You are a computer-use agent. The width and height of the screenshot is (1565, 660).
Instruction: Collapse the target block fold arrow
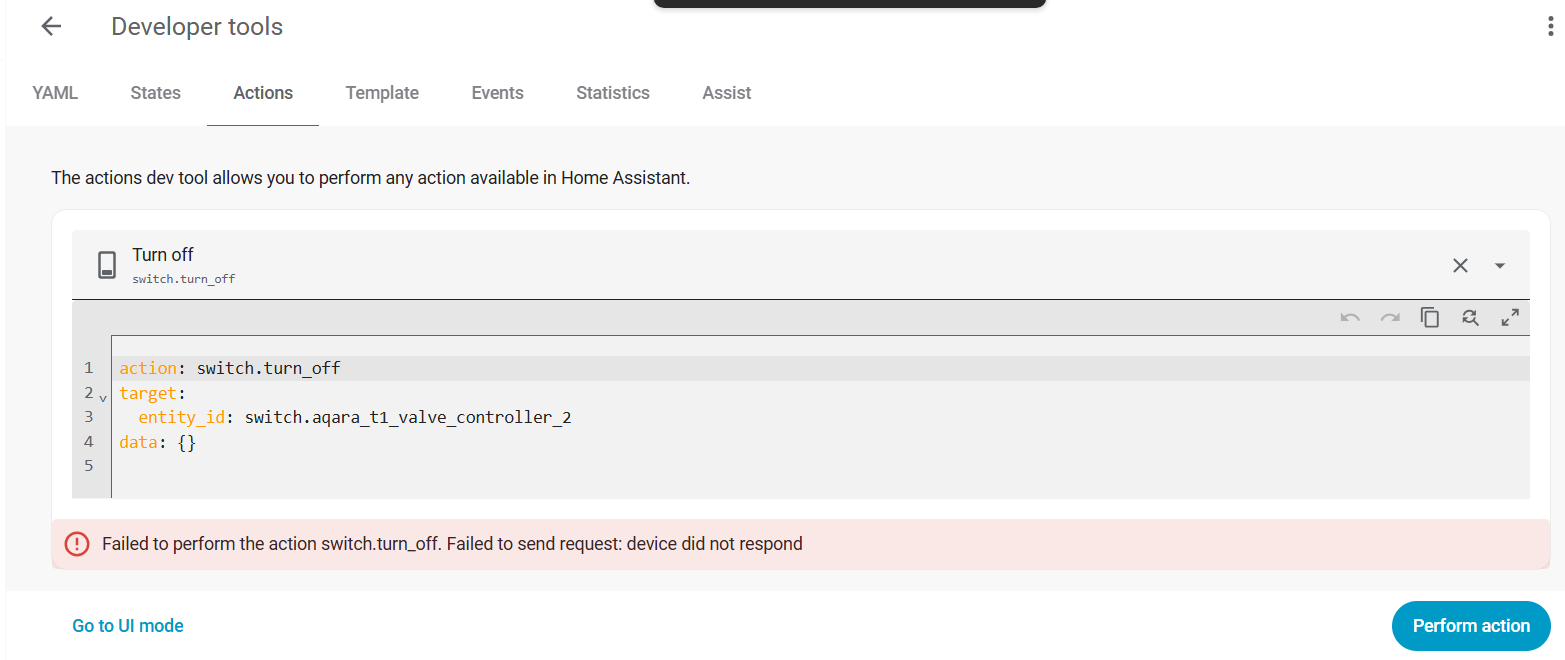pyautogui.click(x=103, y=398)
